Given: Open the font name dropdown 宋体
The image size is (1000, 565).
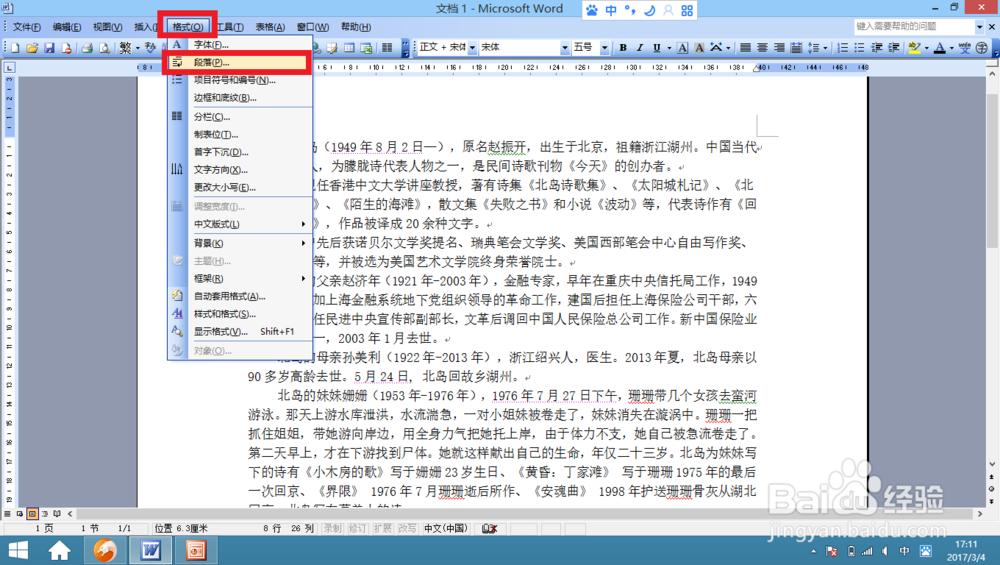Looking at the screenshot, I should [x=564, y=48].
